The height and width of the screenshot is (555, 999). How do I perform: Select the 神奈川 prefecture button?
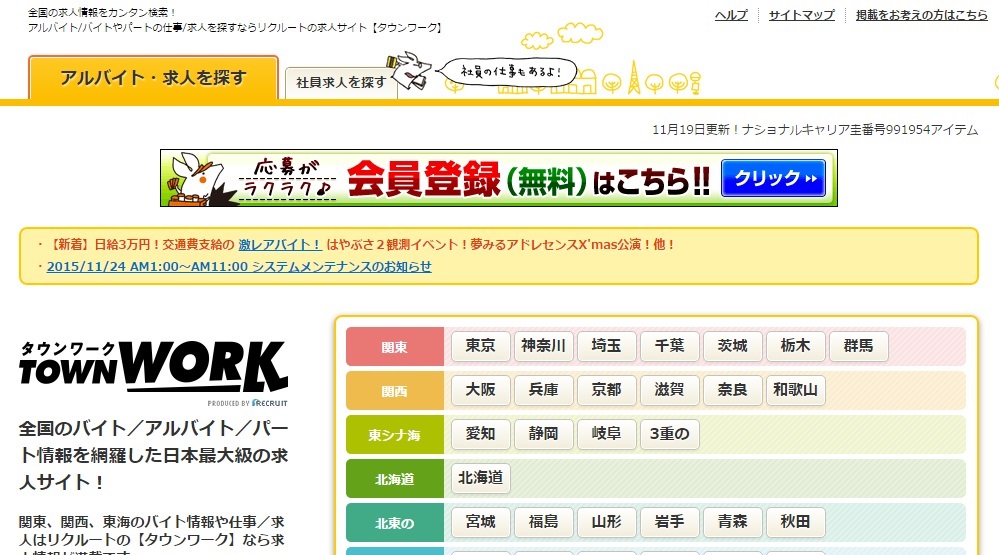pos(543,346)
